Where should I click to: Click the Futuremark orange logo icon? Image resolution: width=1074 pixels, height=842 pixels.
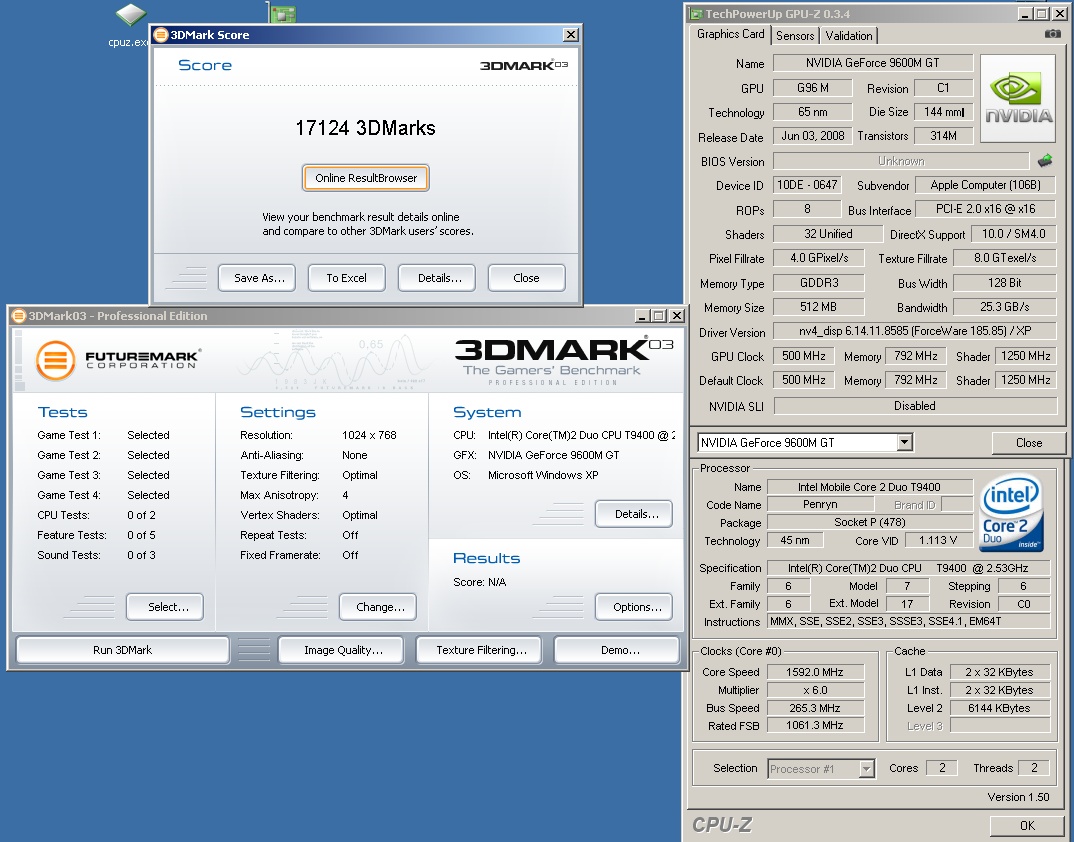(55, 360)
